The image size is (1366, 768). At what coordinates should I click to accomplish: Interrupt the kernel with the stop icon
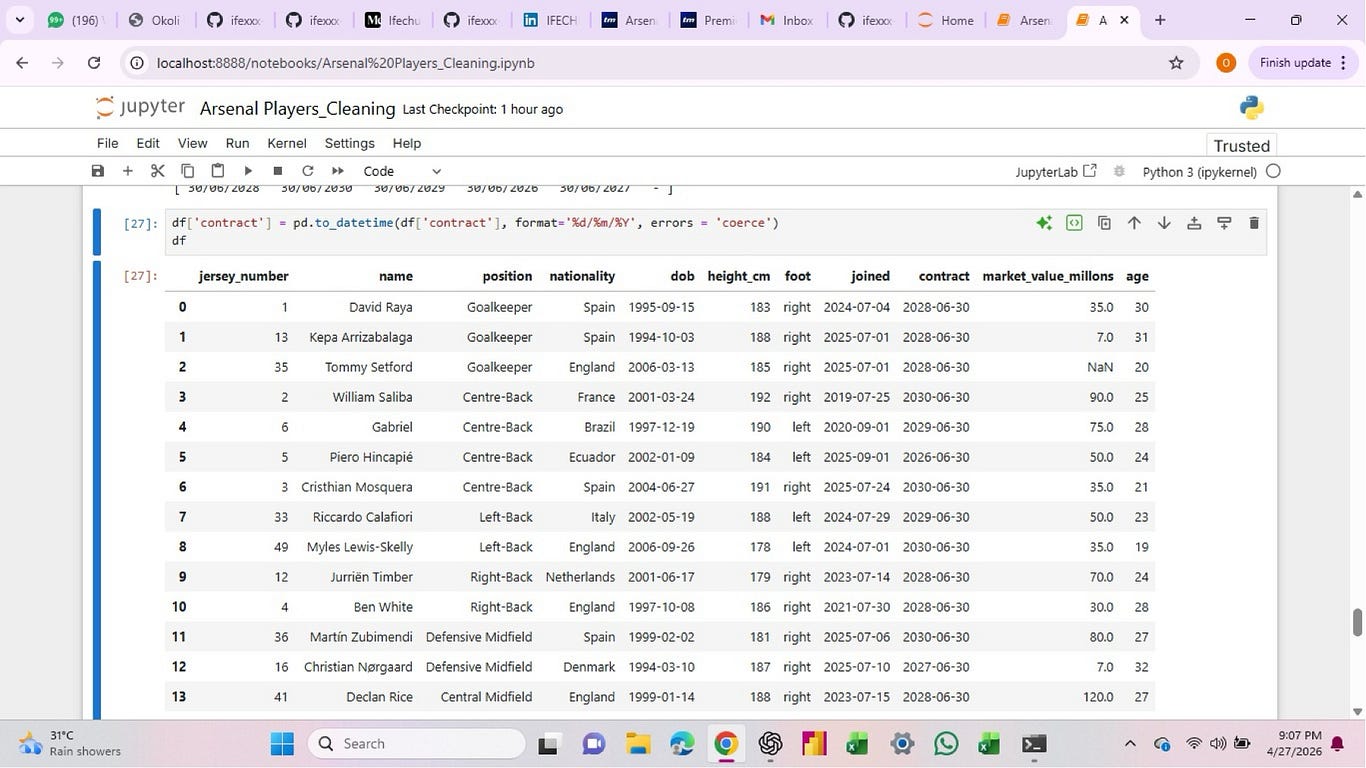(278, 171)
